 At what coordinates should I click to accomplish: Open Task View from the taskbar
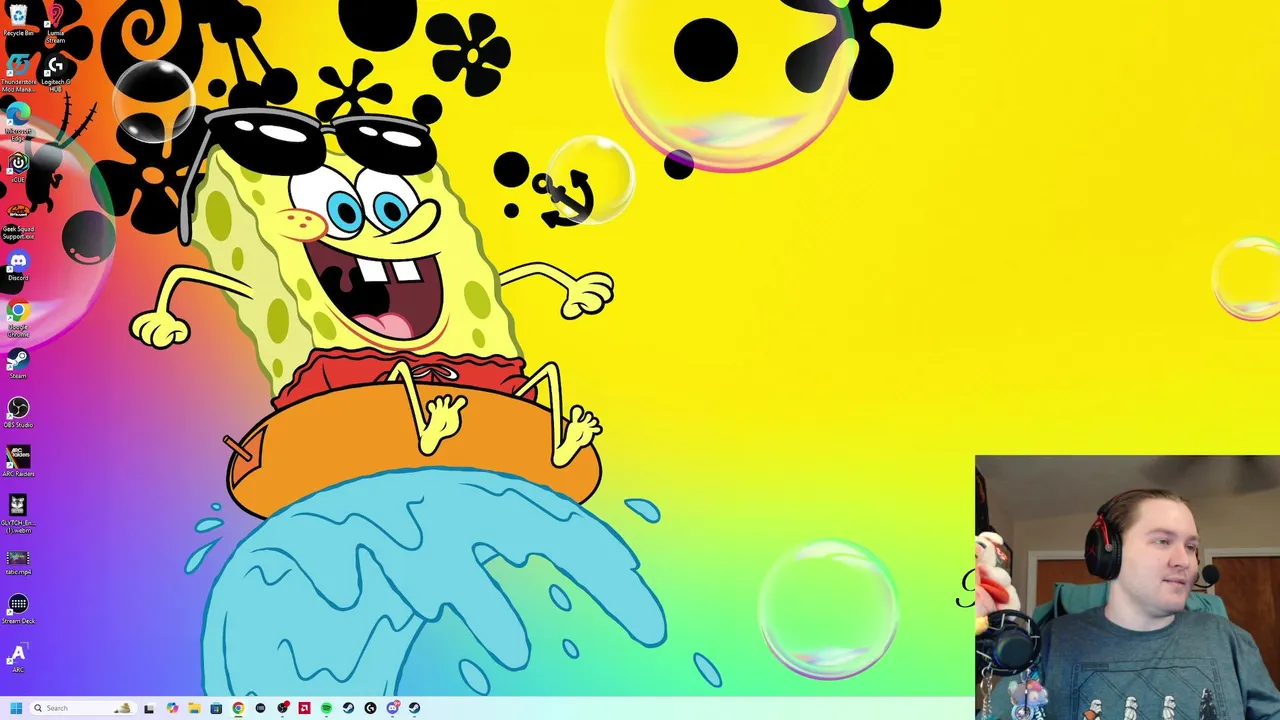pos(149,708)
